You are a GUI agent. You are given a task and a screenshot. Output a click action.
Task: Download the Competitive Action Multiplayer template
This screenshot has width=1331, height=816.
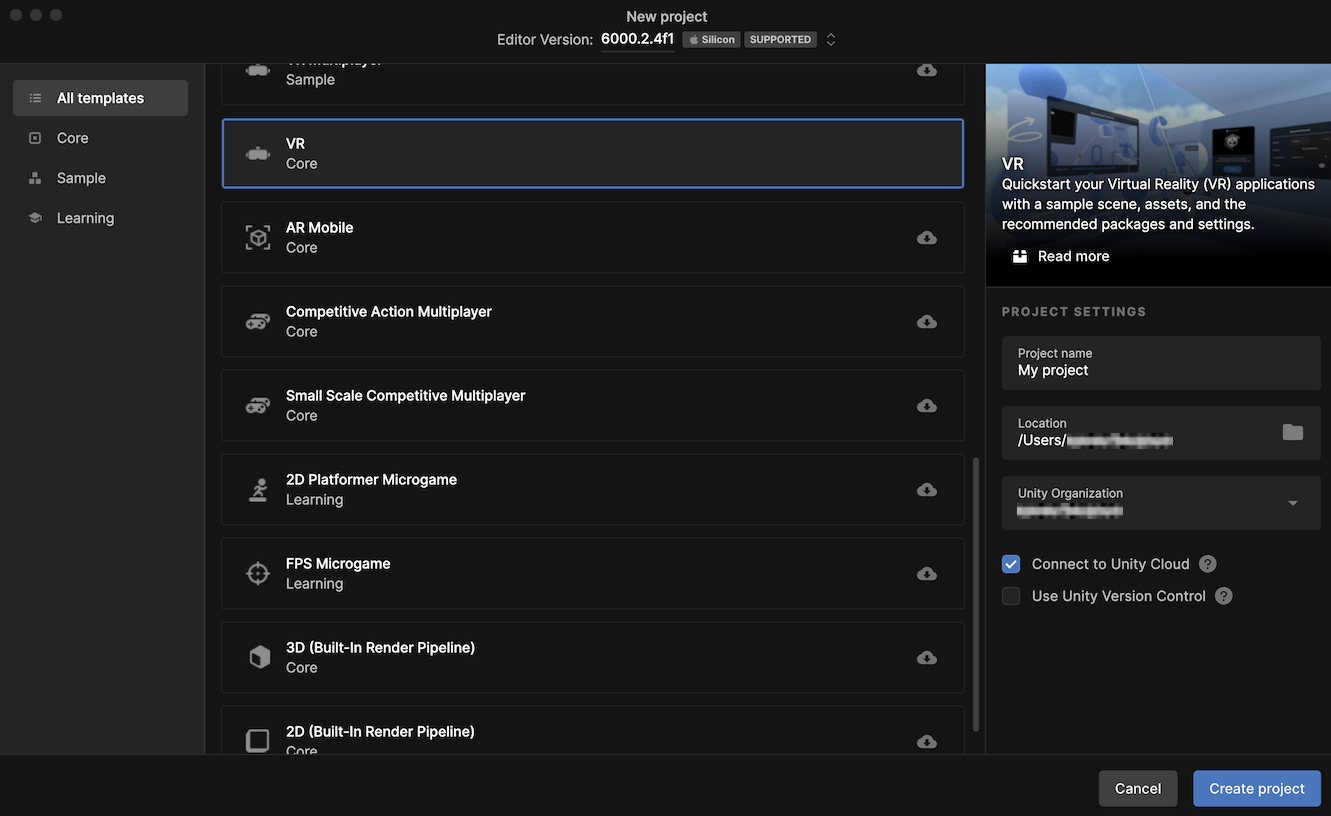point(927,322)
